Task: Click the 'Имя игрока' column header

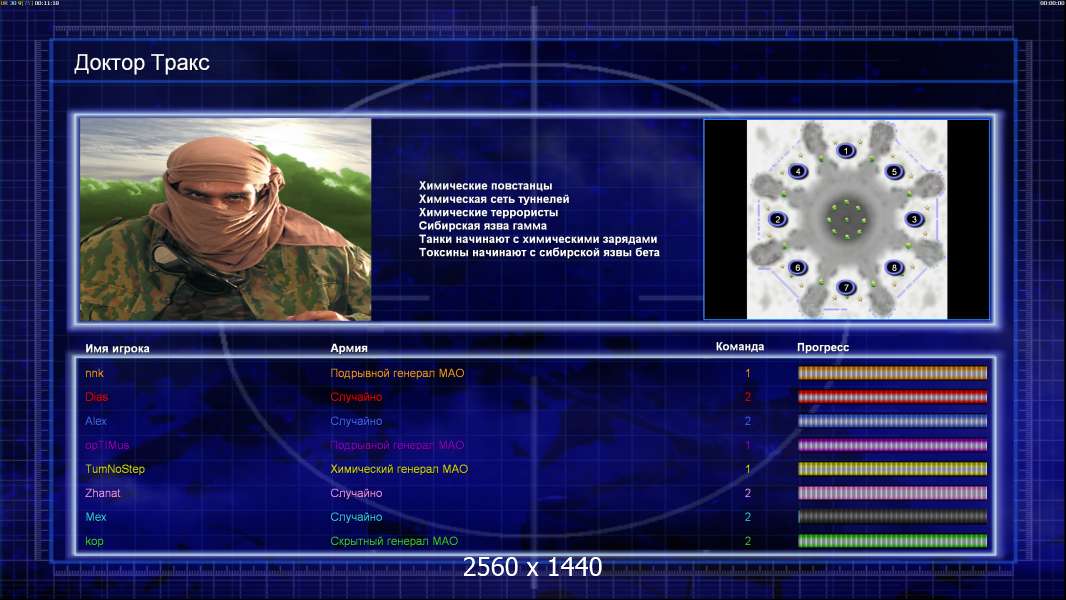Action: coord(117,349)
